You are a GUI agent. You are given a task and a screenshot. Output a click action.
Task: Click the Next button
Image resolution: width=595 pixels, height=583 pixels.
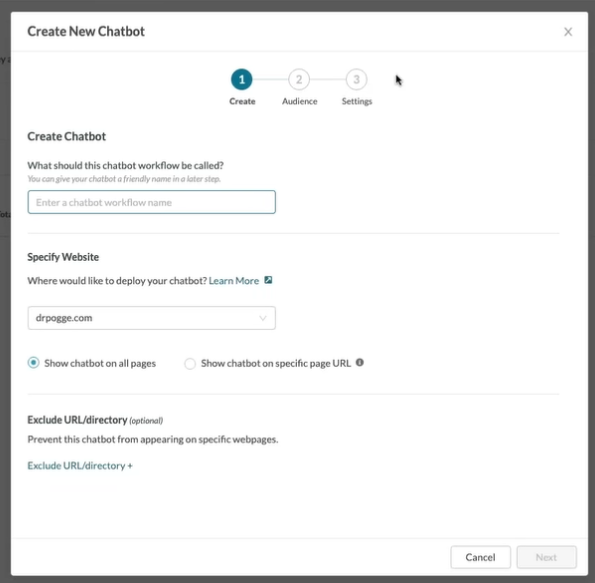click(546, 557)
